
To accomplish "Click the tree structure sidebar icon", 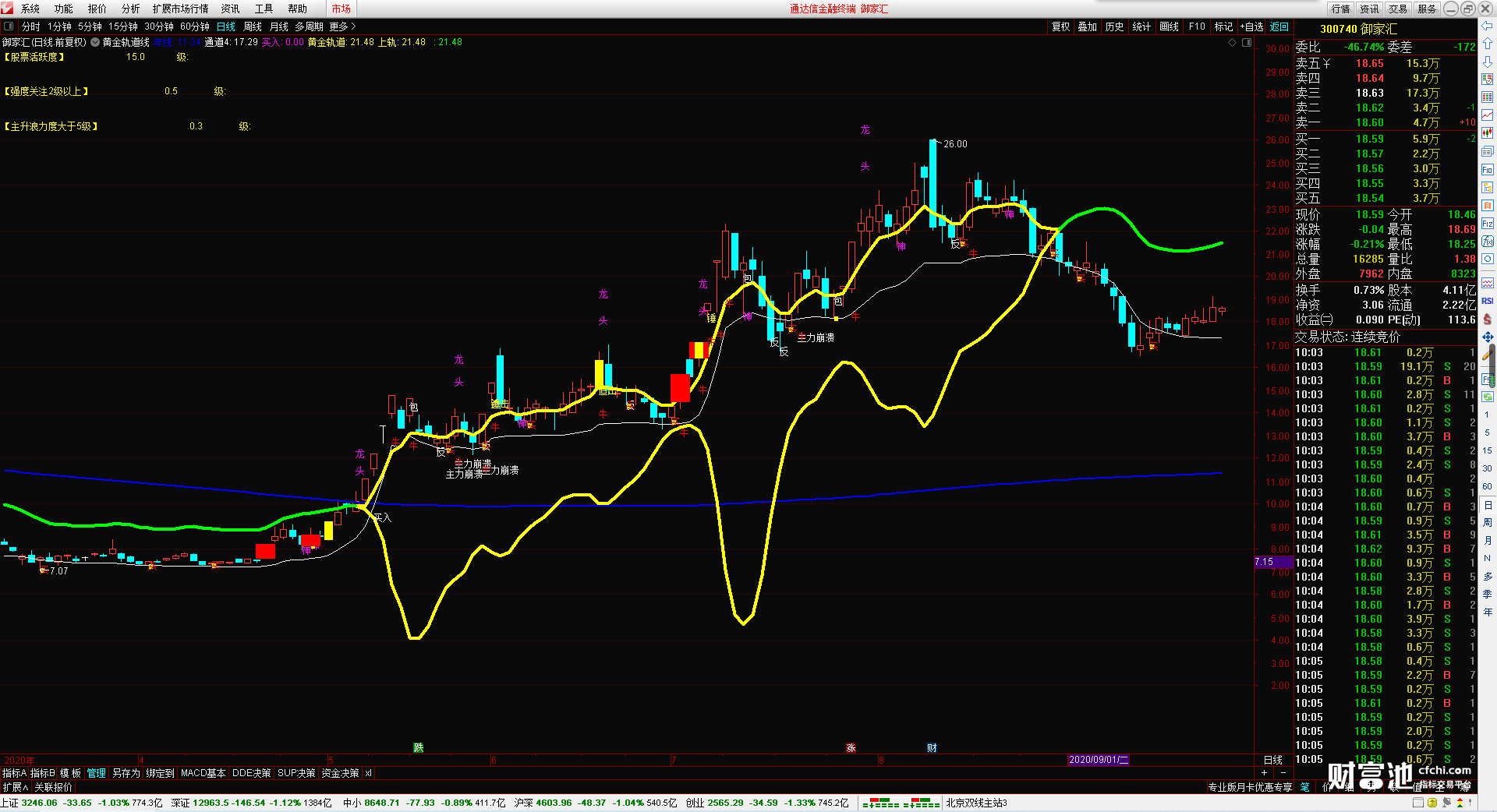I will pyautogui.click(x=1488, y=188).
